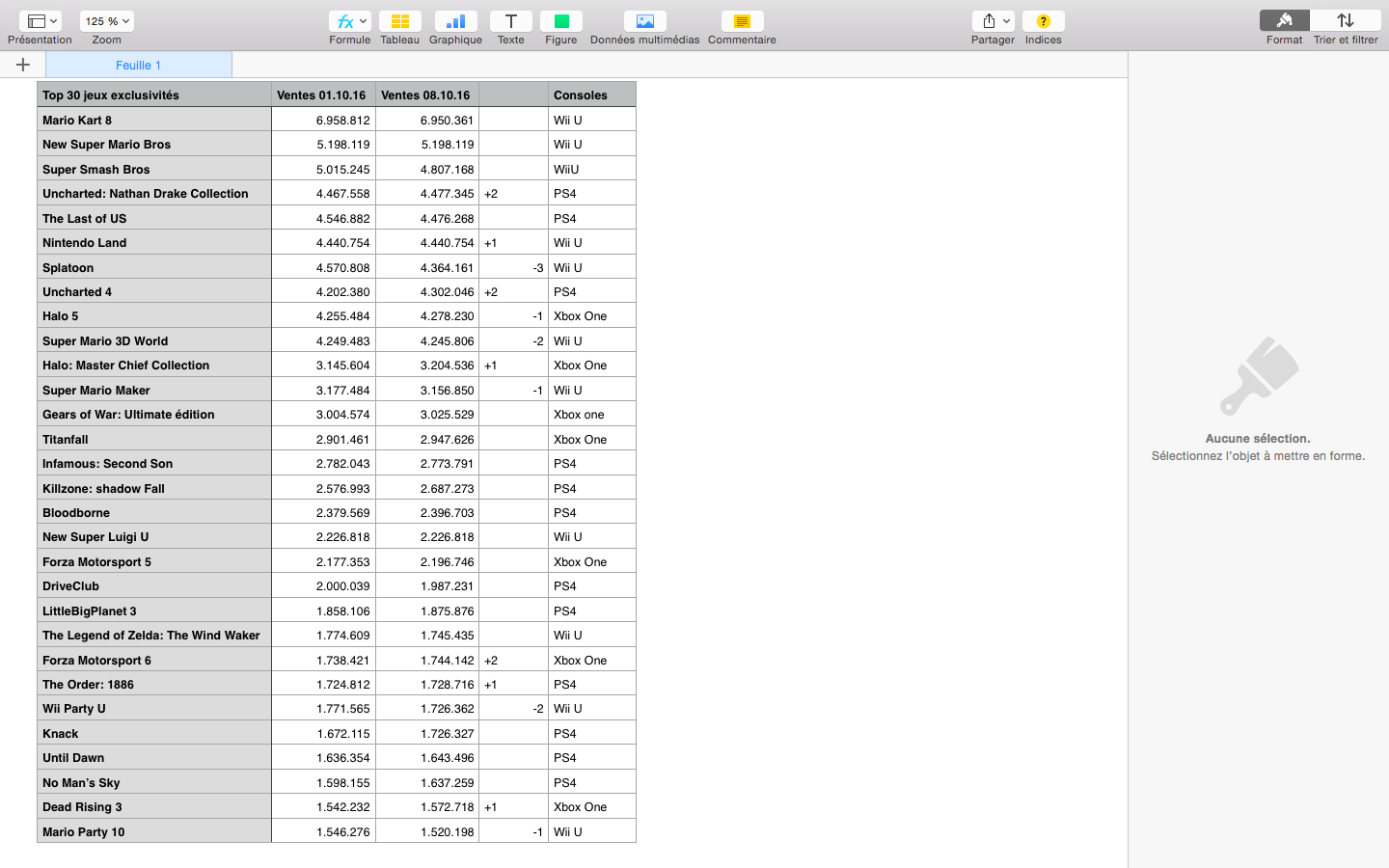Select the Consoles header cell

click(592, 95)
